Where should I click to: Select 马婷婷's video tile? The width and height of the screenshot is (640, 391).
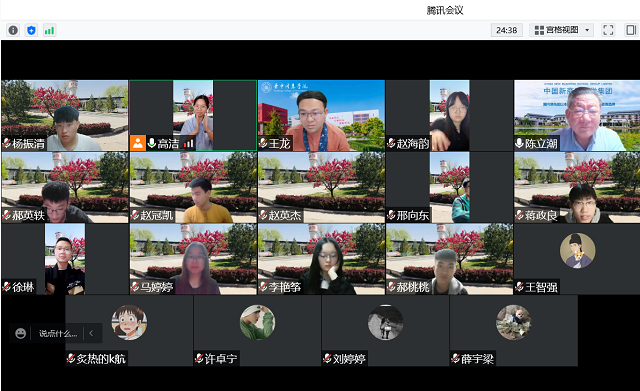pos(193,259)
